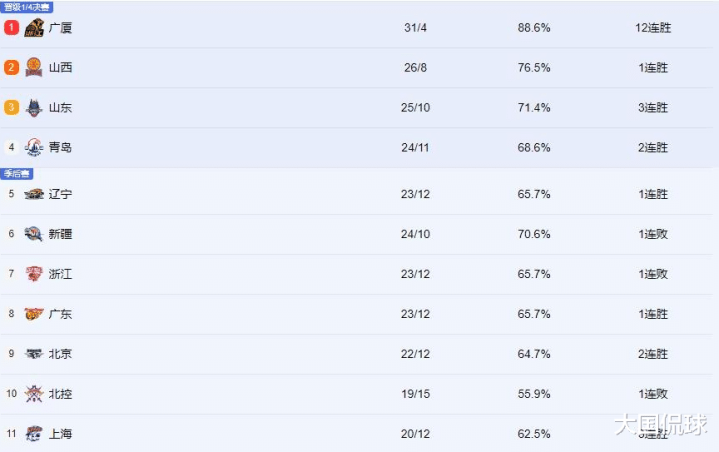719x452 pixels.
Task: Click the 12连胜 streak for 广厦
Action: click(652, 28)
